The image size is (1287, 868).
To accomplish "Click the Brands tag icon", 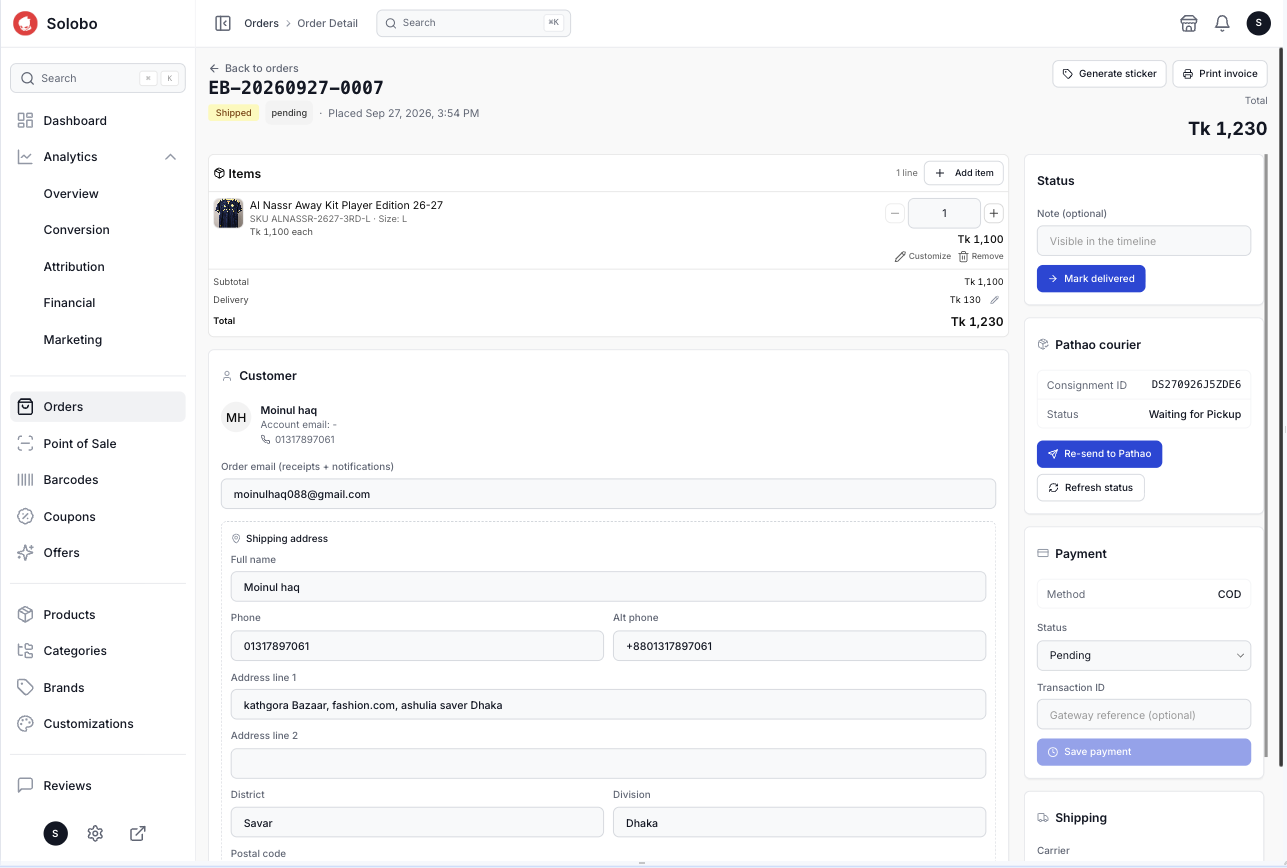I will [x=26, y=688].
